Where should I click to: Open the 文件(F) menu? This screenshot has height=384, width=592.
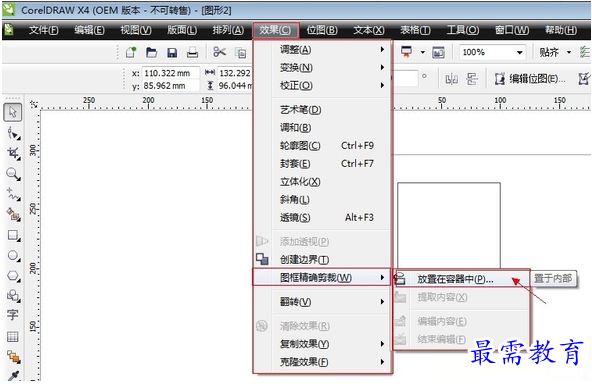pyautogui.click(x=43, y=30)
